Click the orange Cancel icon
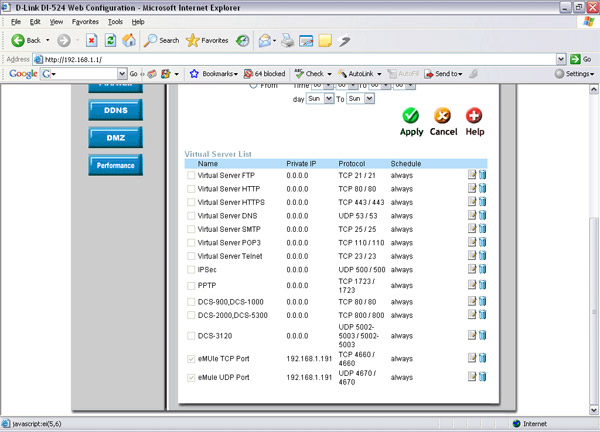The image size is (600, 432). [443, 117]
